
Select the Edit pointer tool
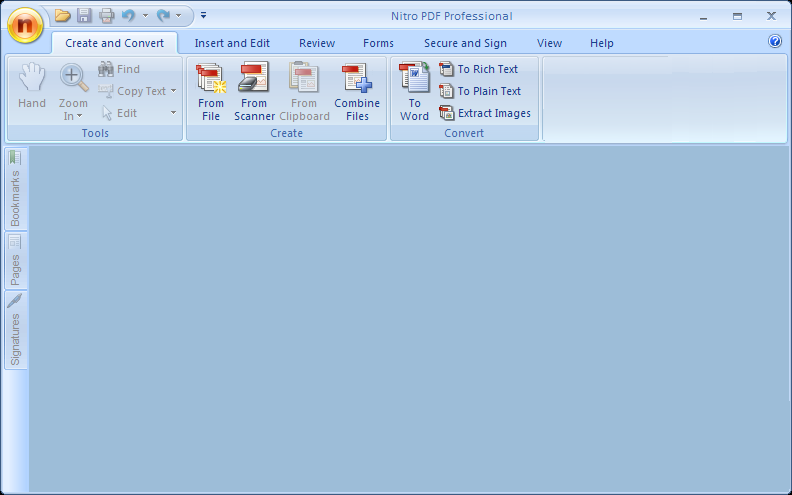tap(119, 113)
